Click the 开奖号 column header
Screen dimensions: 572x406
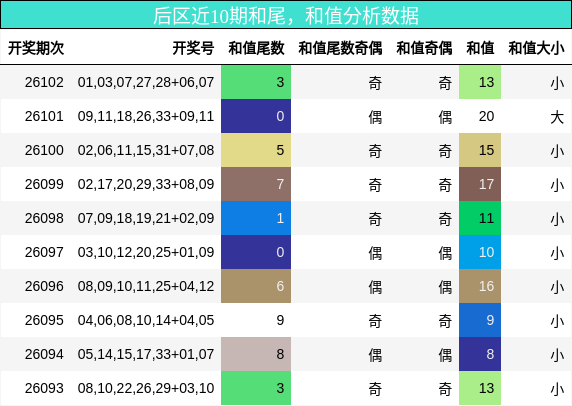click(x=193, y=48)
